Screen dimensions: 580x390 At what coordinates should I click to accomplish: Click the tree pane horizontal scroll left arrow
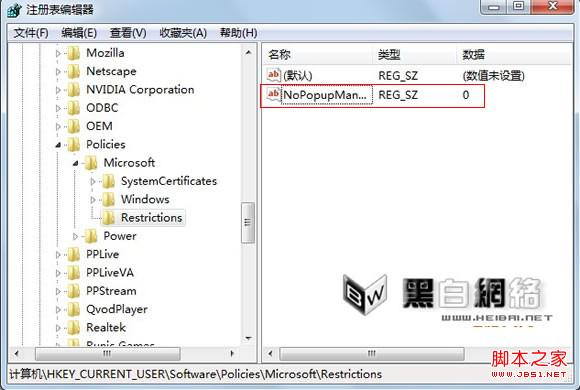point(16,354)
